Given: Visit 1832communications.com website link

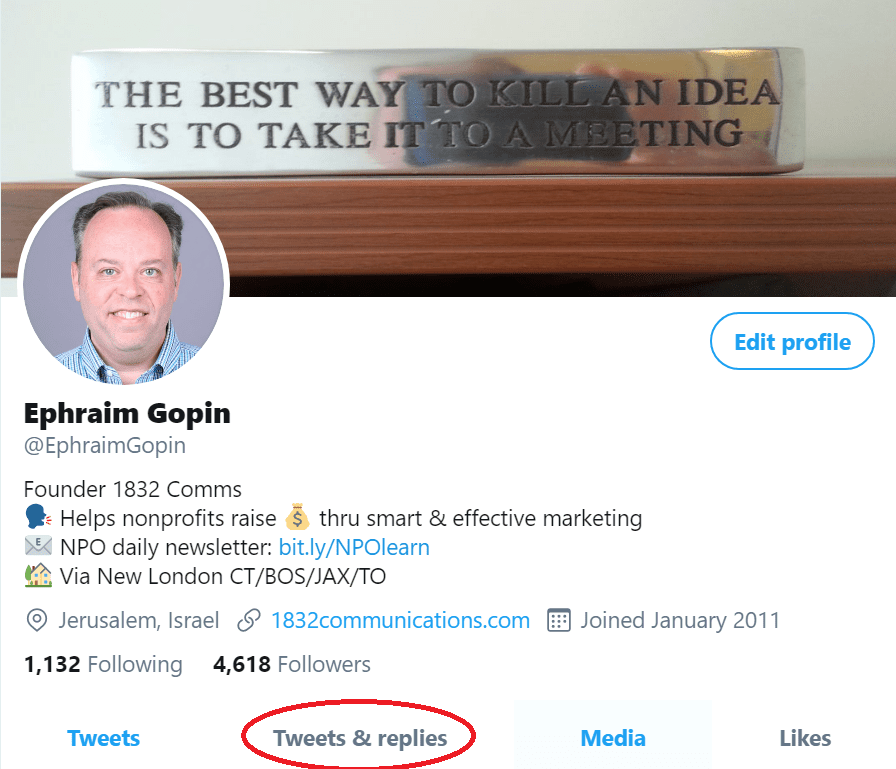Looking at the screenshot, I should point(401,620).
